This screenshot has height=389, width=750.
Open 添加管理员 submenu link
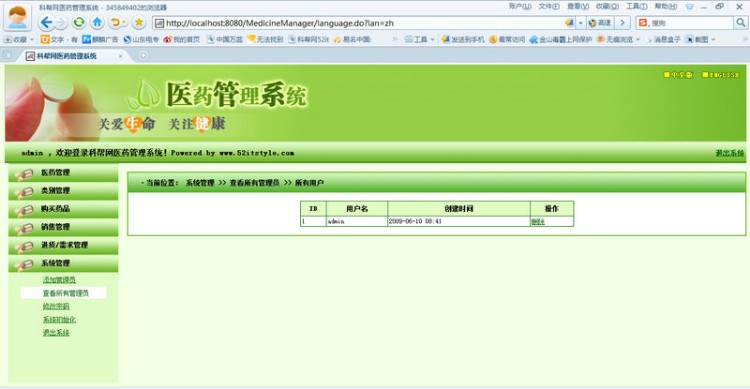pyautogui.click(x=59, y=280)
